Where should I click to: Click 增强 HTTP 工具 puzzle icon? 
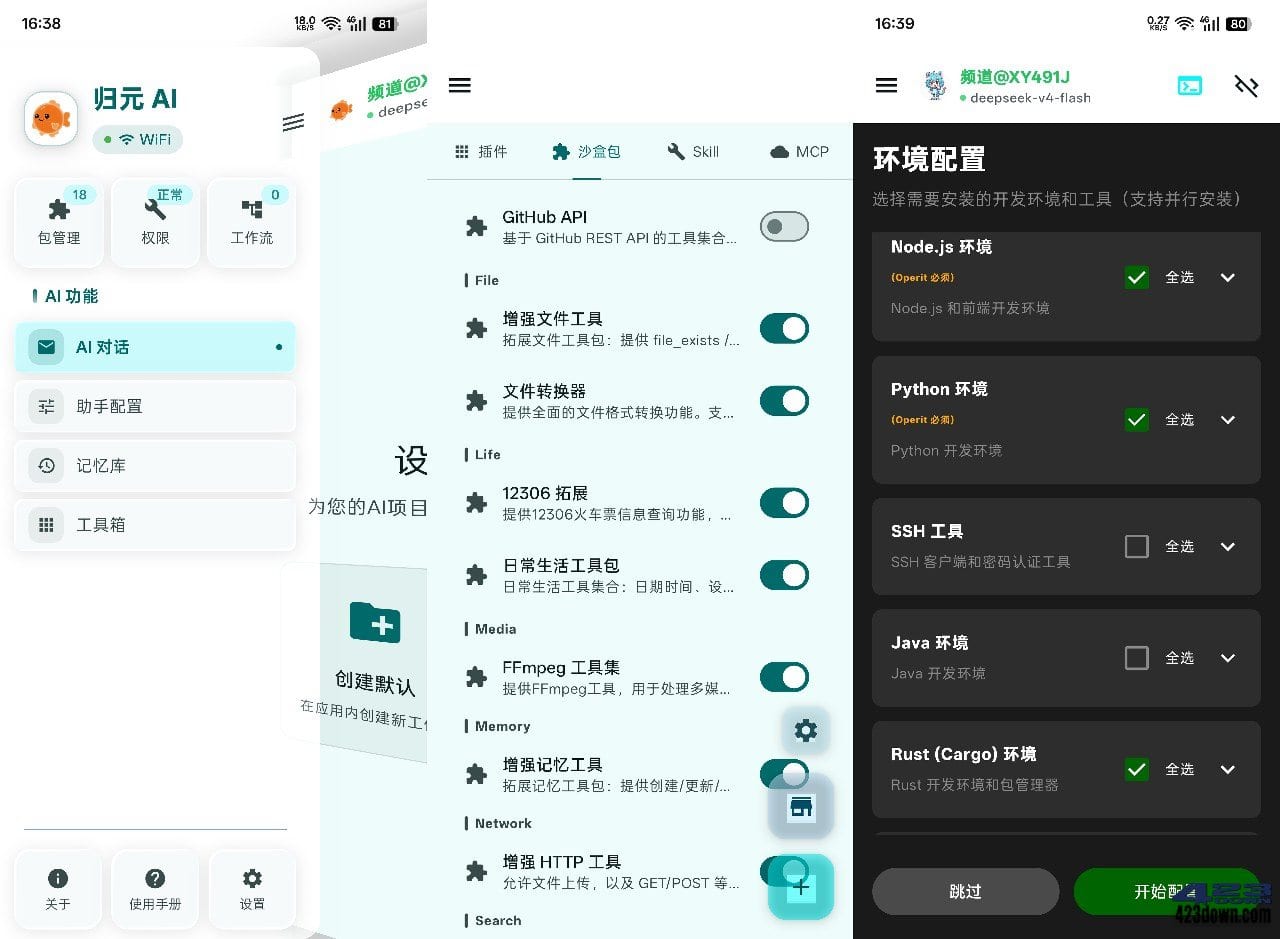click(477, 872)
